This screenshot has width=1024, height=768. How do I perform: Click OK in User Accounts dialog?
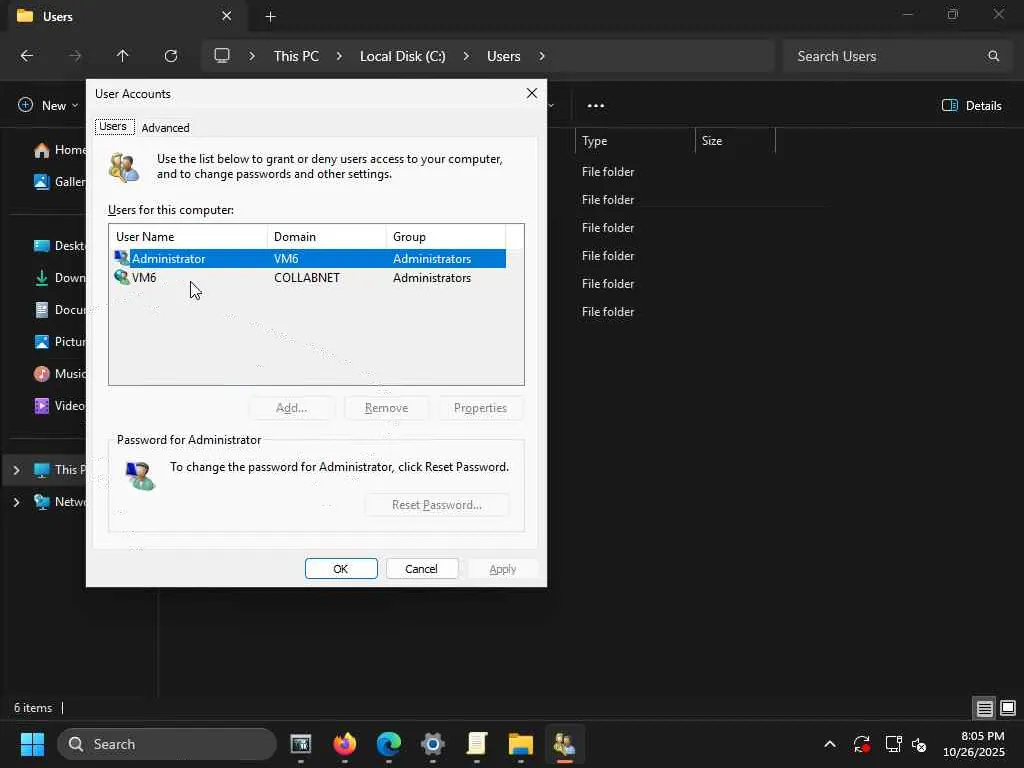(x=341, y=569)
